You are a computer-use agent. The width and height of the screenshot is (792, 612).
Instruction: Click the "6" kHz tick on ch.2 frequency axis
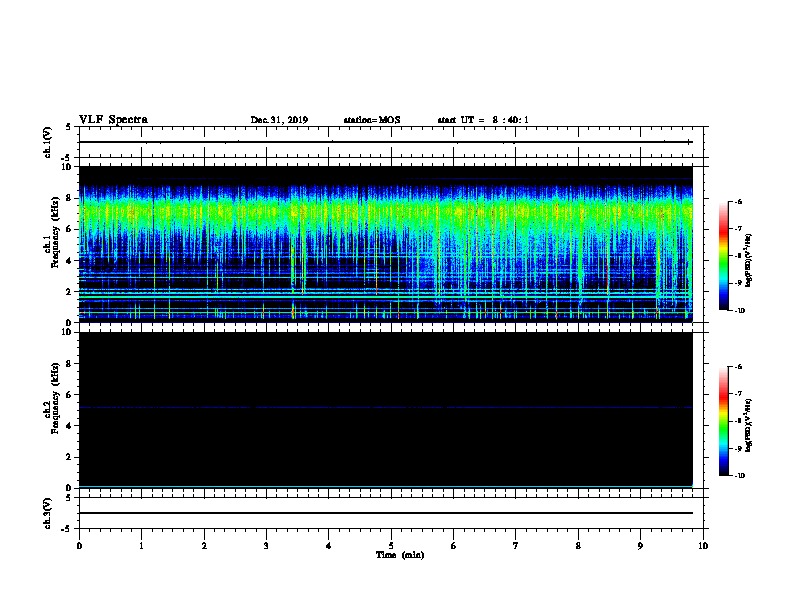[x=69, y=394]
